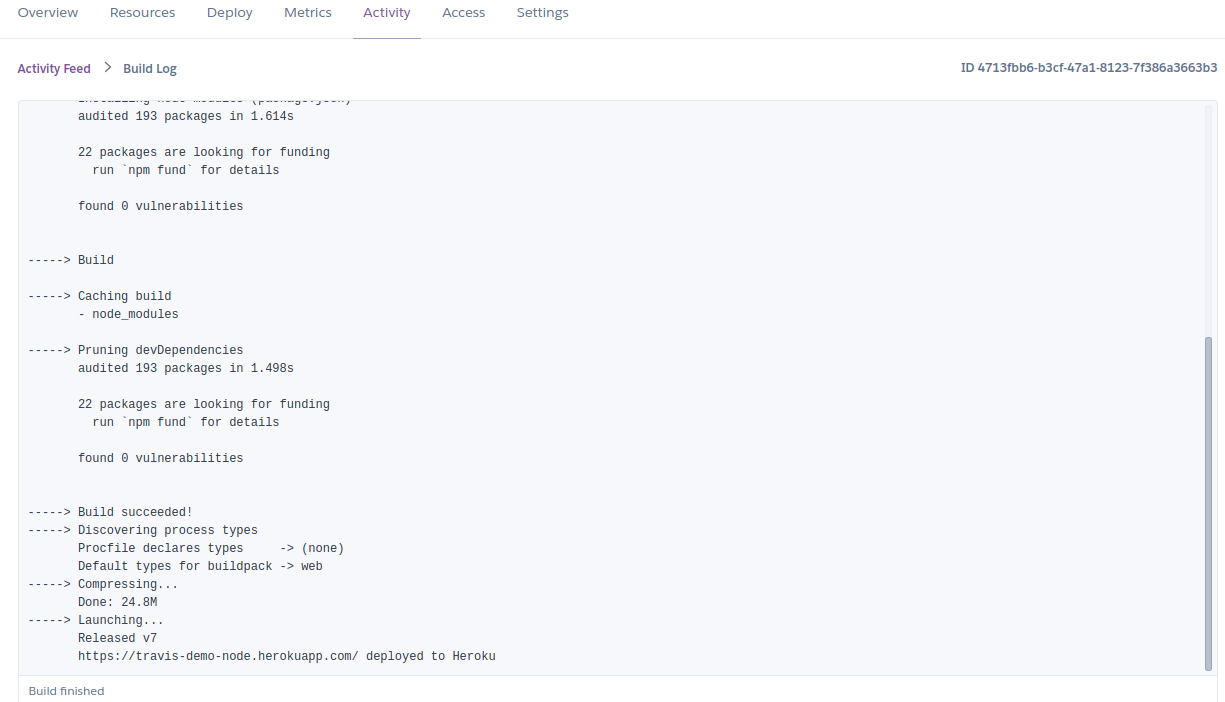Click the Discovering process types log line

coord(167,530)
